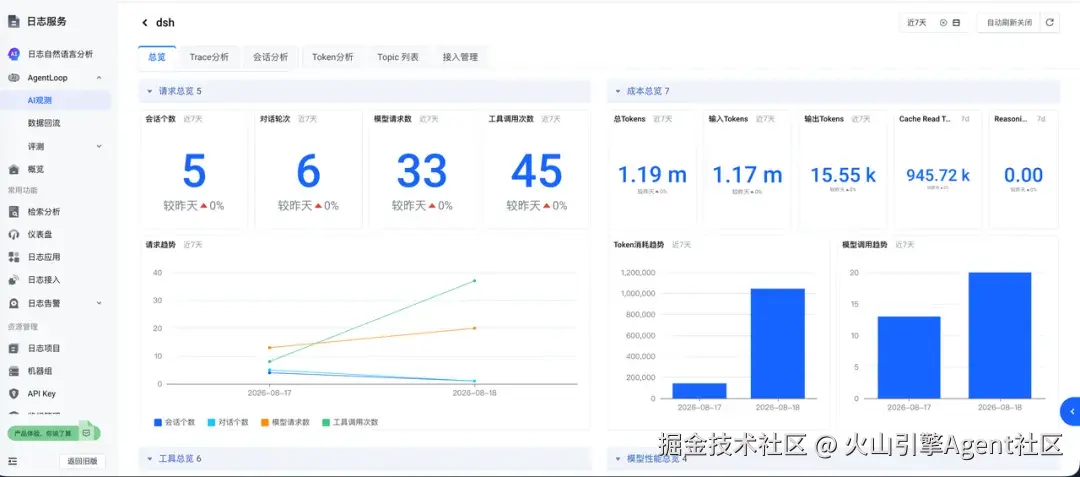This screenshot has width=1080, height=477.
Task: Click the 日志服务 logo icon
Action: coord(14,21)
